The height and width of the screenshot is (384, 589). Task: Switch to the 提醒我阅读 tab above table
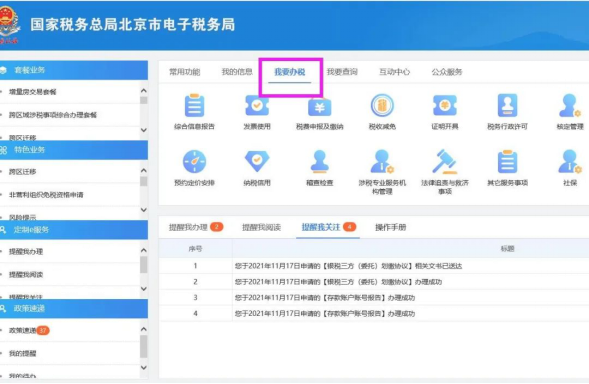pyautogui.click(x=261, y=227)
